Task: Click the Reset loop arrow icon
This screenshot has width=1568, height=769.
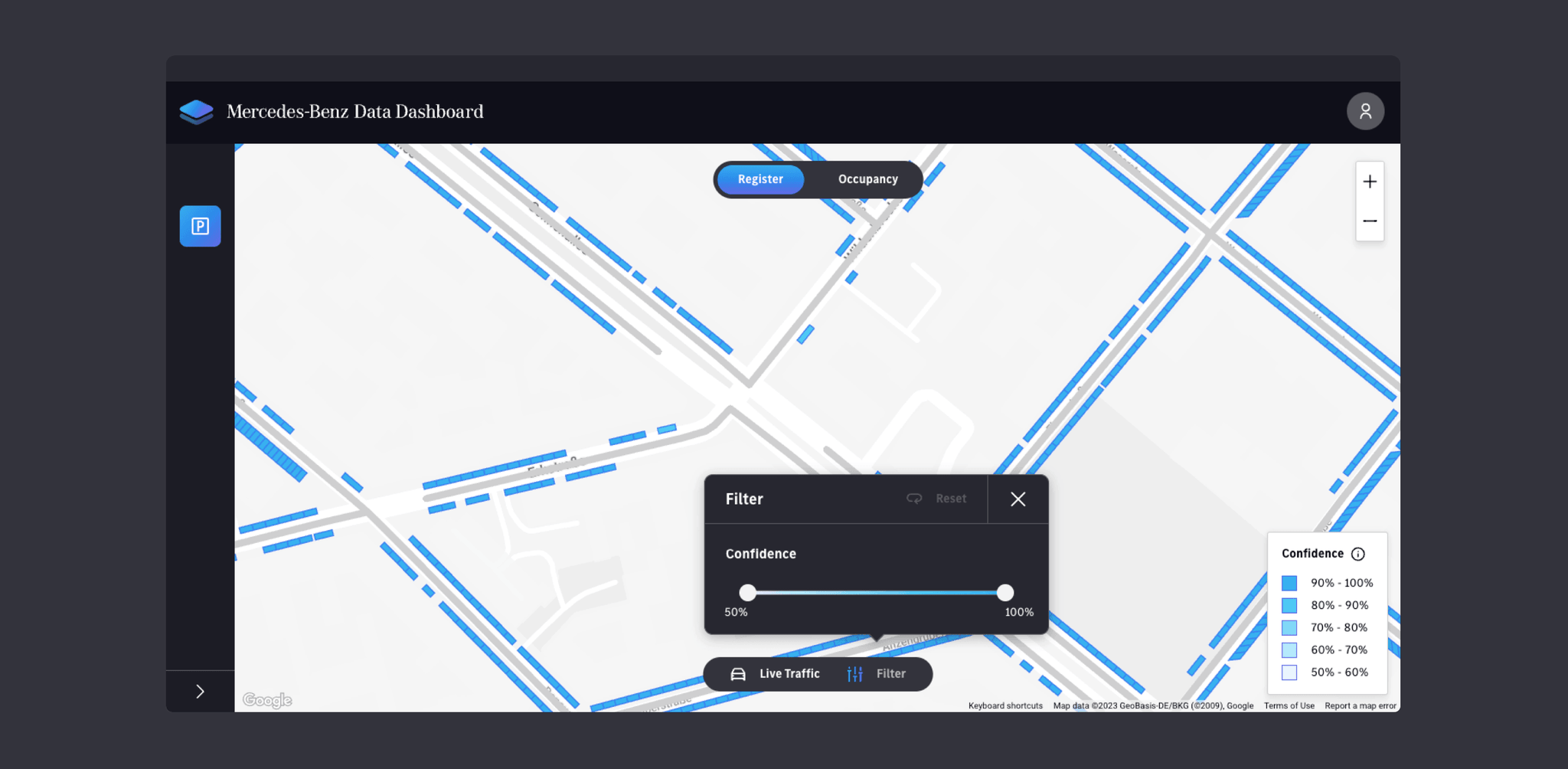Action: pos(914,499)
